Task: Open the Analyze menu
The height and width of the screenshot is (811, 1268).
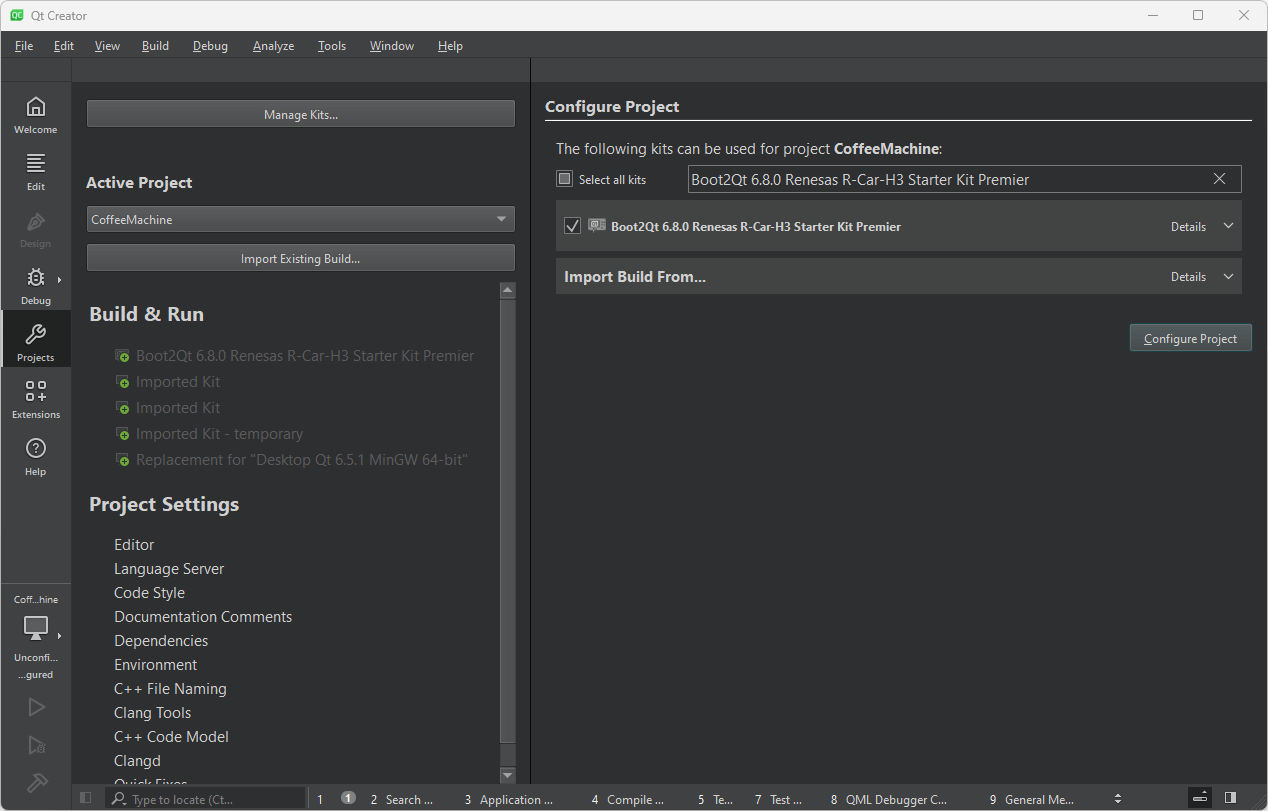Action: (273, 46)
